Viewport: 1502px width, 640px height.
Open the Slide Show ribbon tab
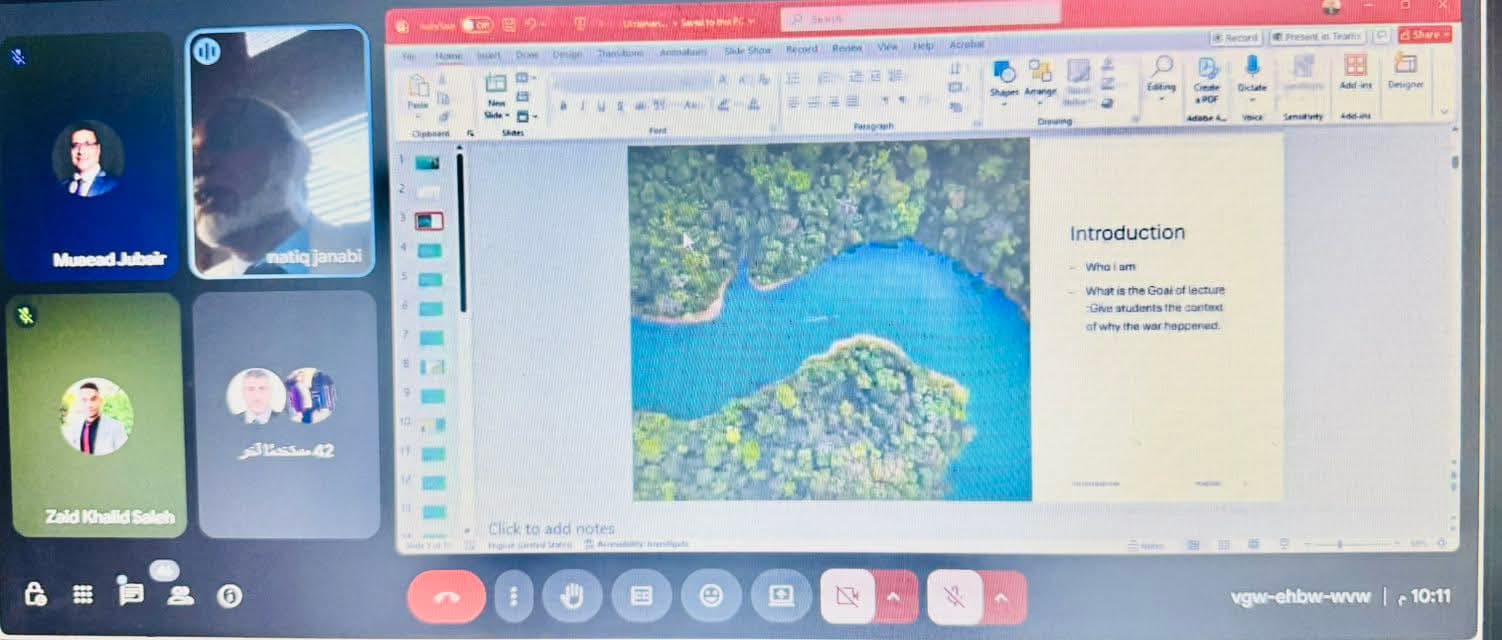[746, 51]
